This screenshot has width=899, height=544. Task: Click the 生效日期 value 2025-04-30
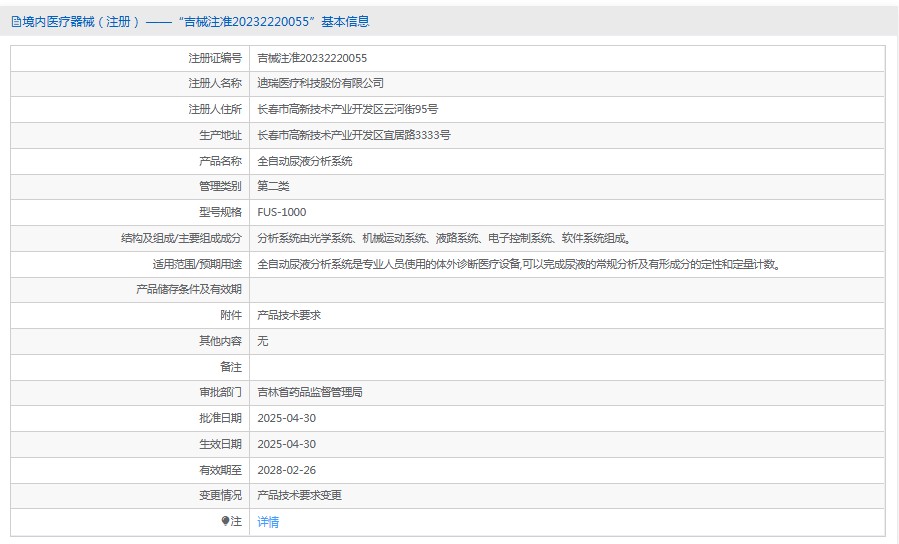click(x=287, y=444)
